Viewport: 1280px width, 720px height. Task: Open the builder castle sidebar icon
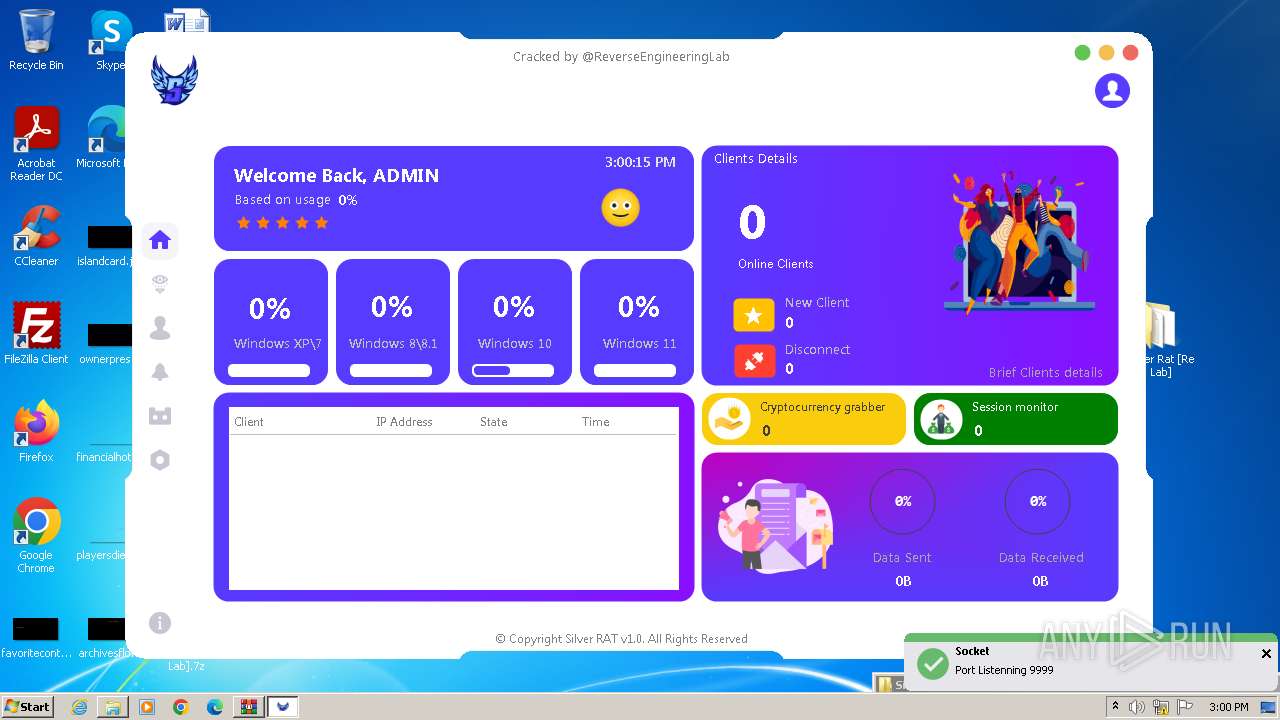tap(160, 416)
